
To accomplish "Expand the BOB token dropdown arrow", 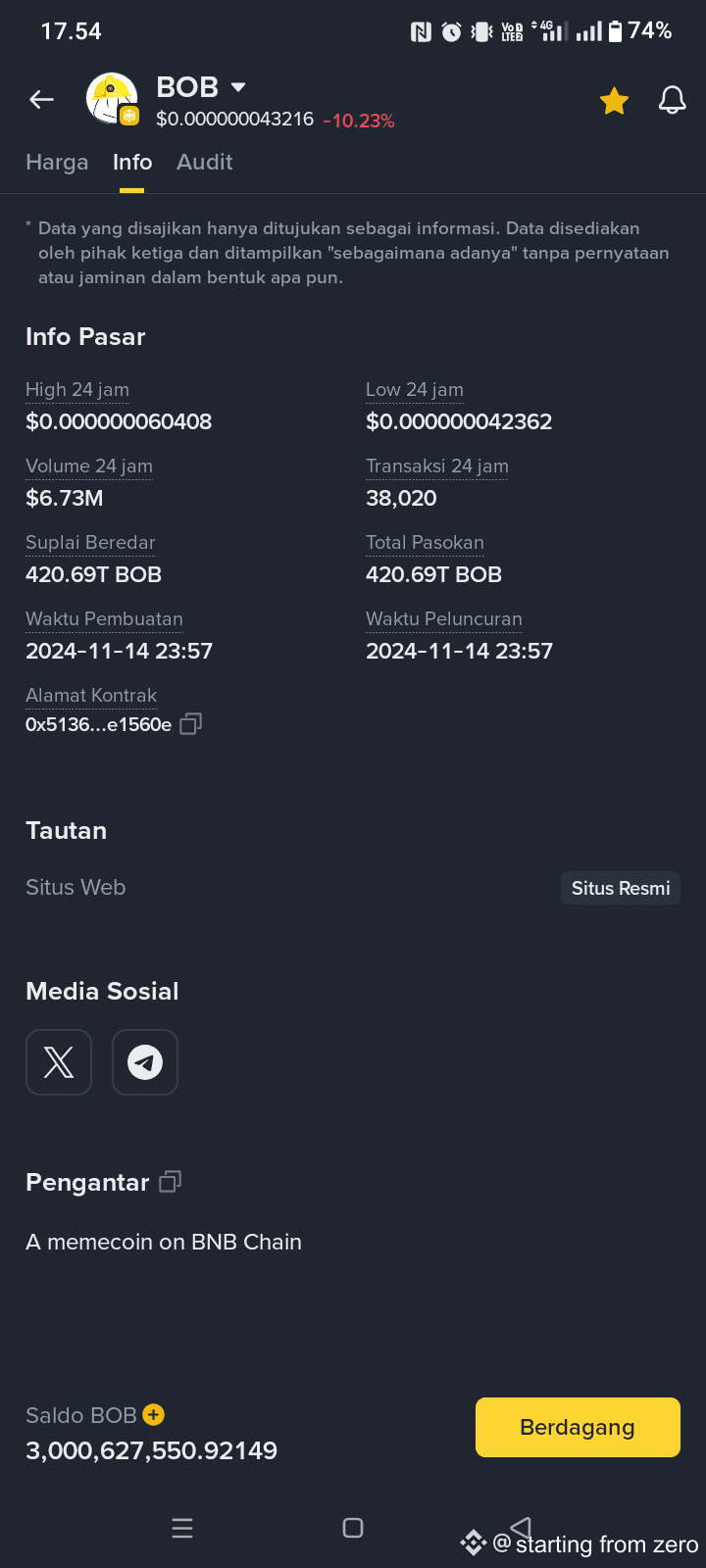I will click(237, 87).
